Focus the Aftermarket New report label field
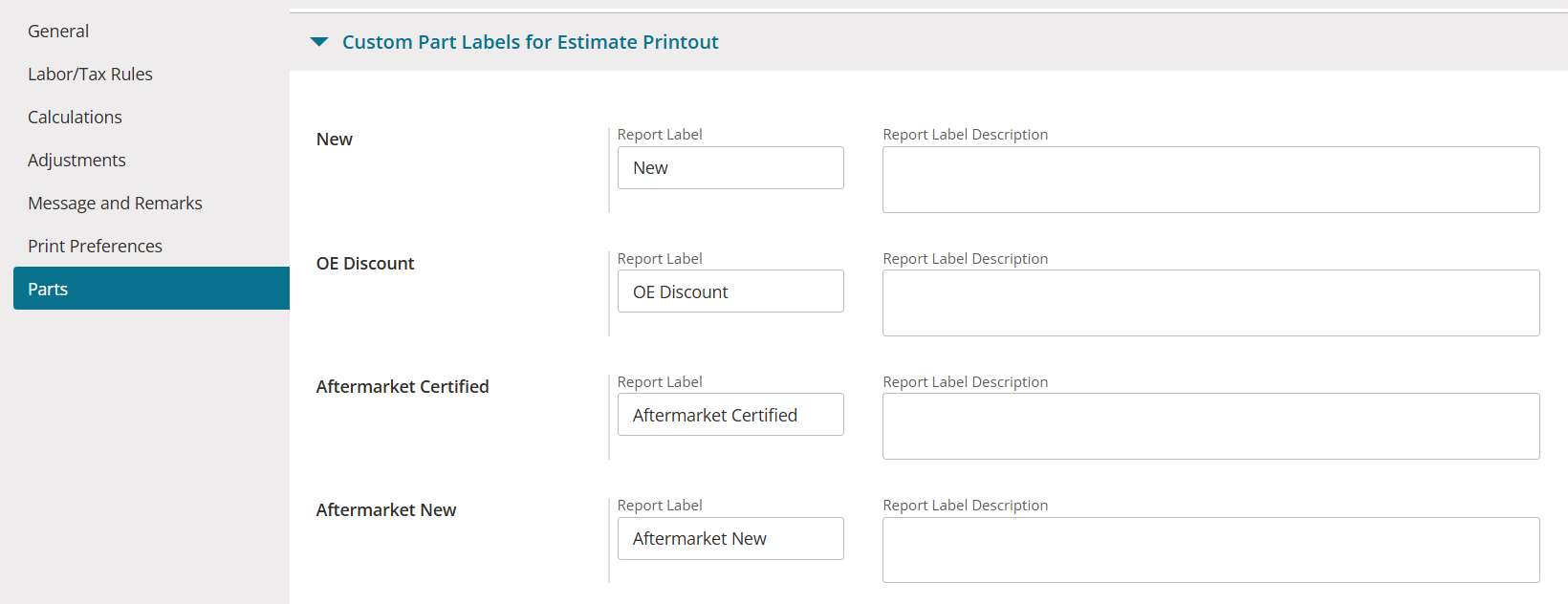Image resolution: width=1568 pixels, height=604 pixels. [730, 539]
